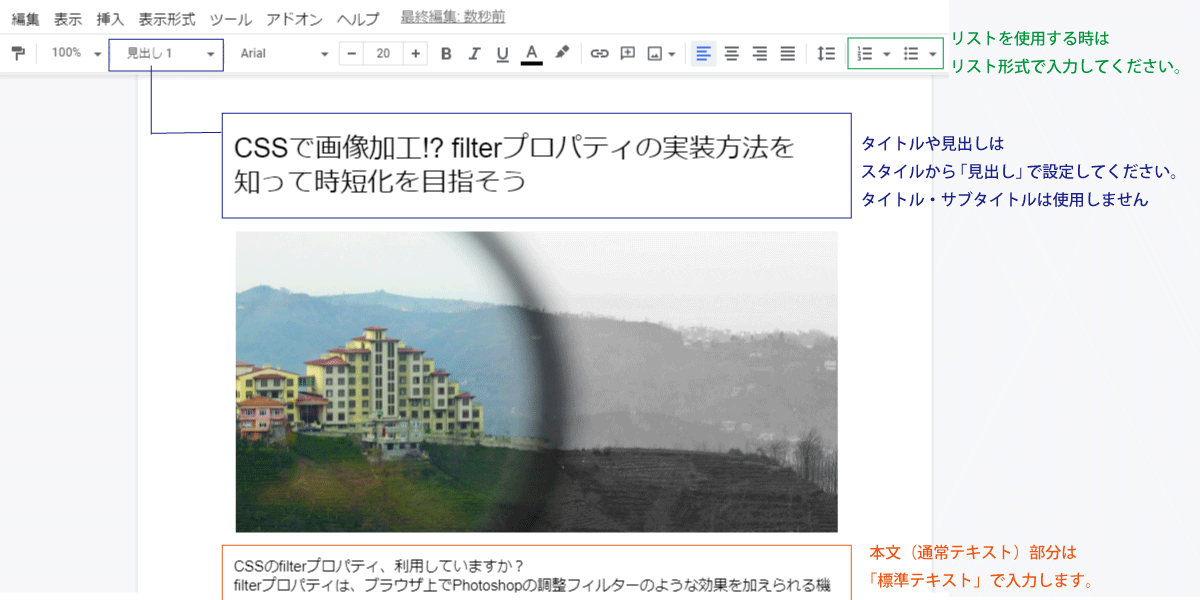Viewport: 1200px width, 600px height.
Task: Increase font size with plus button
Action: click(416, 54)
